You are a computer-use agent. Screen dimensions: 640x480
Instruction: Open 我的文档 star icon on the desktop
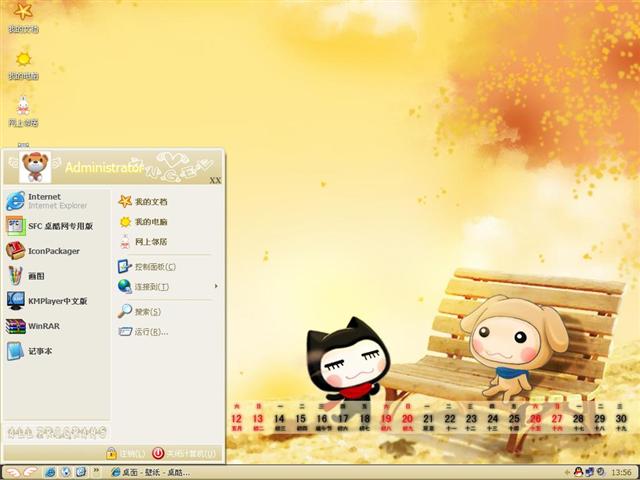(x=23, y=17)
